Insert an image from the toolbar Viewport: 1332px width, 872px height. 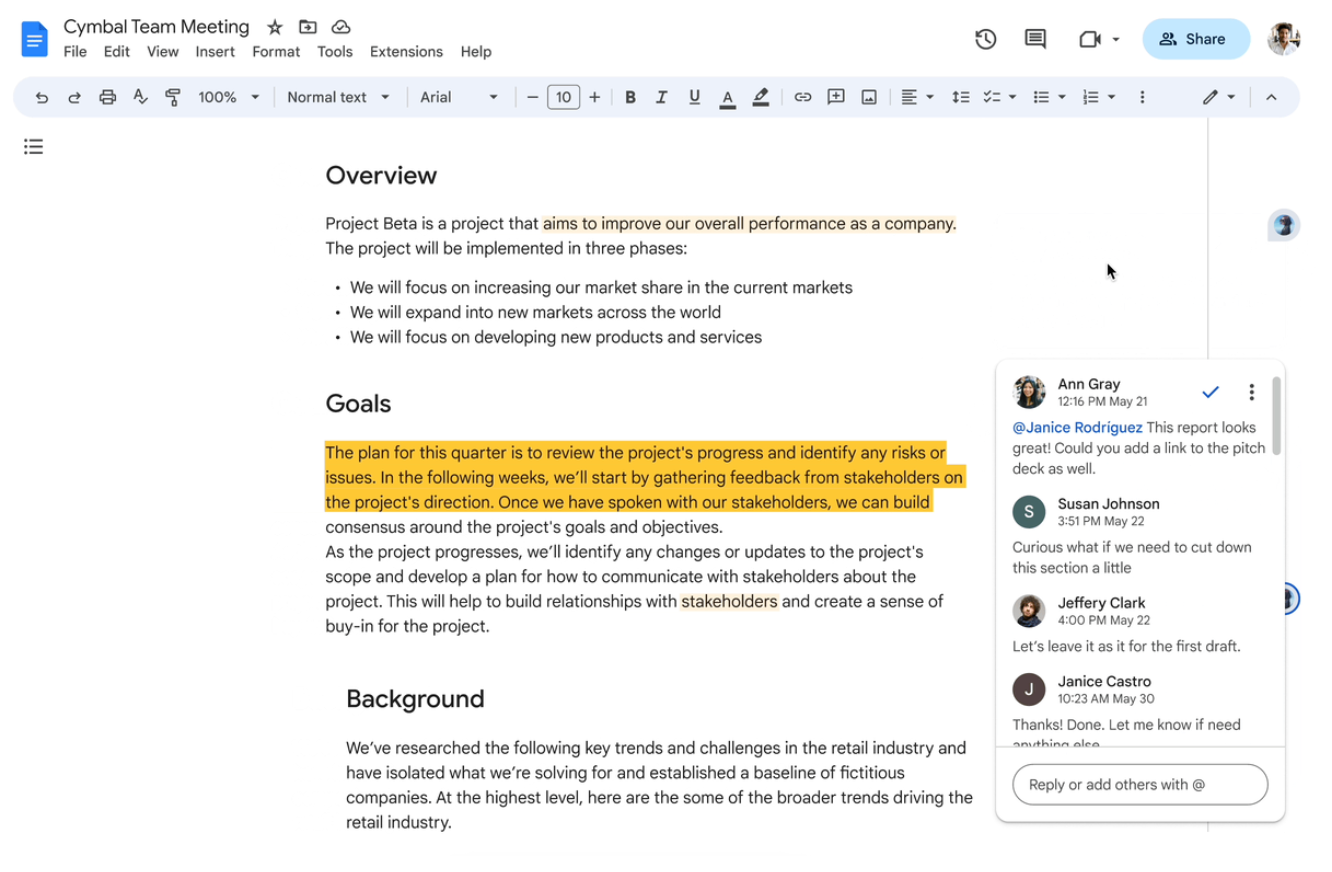coord(869,97)
